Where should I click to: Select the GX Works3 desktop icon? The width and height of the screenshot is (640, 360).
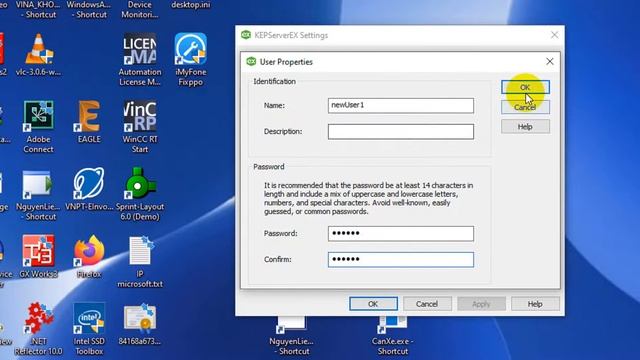click(x=38, y=256)
